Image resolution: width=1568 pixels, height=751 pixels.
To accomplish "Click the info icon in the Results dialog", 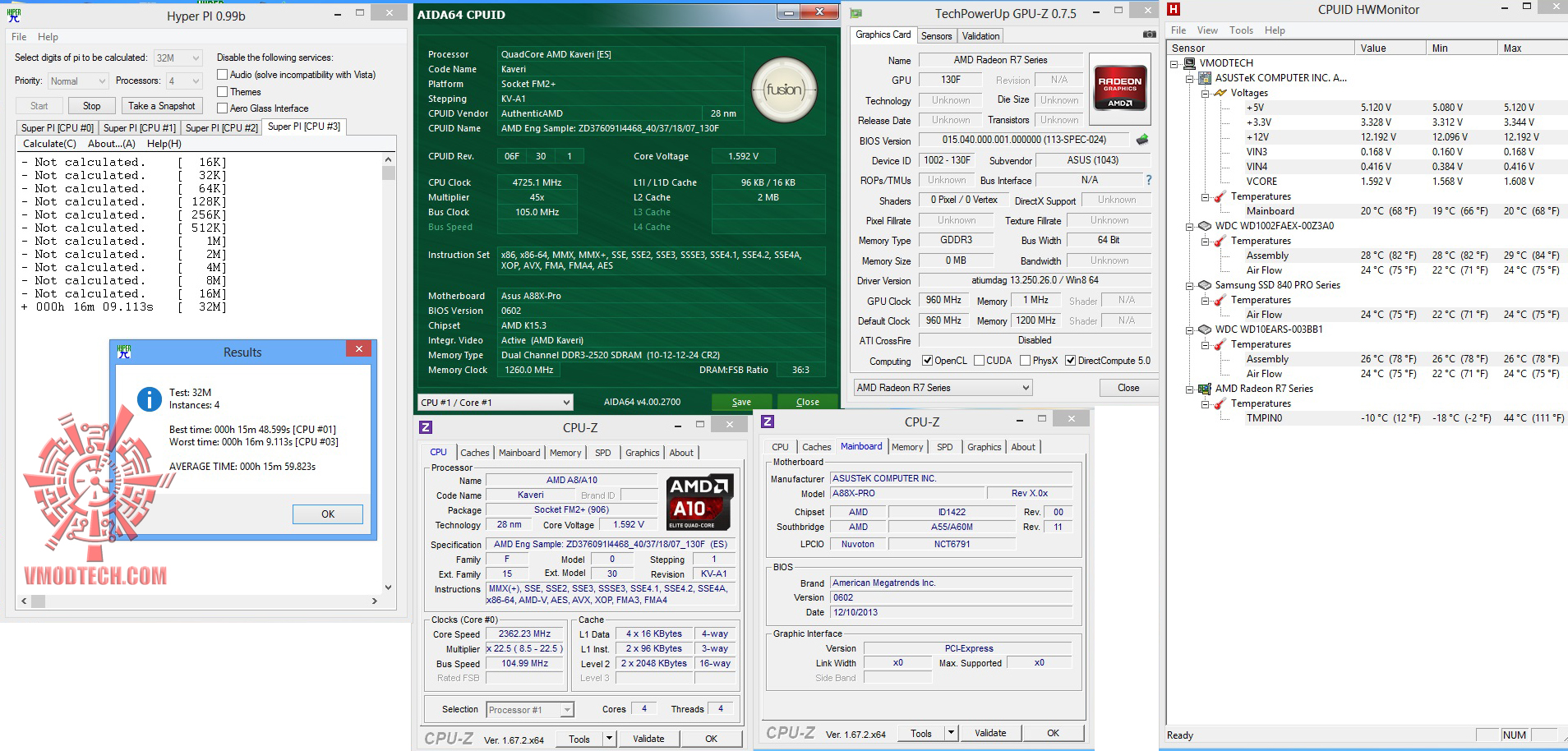I will (149, 399).
